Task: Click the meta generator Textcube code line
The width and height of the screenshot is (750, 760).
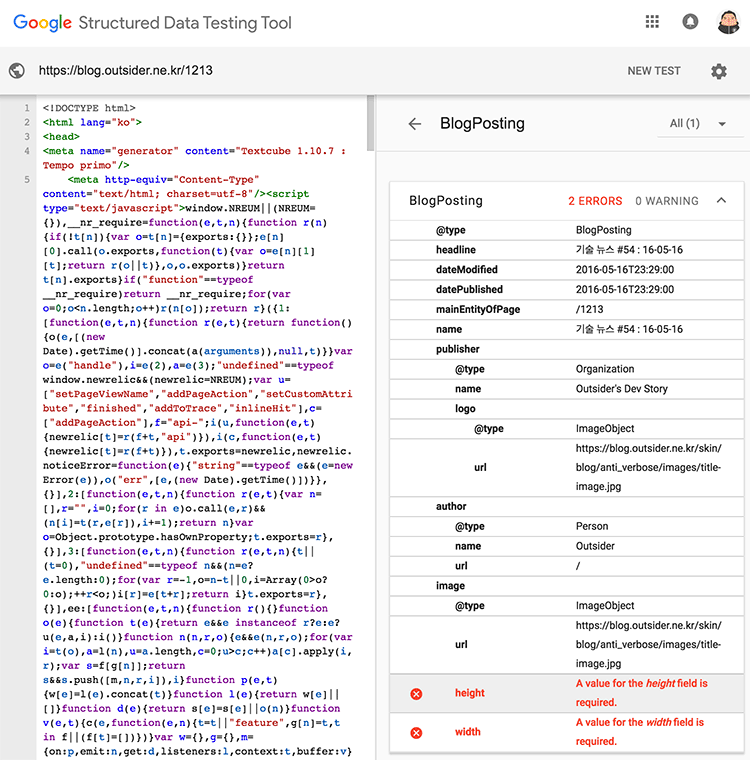Action: point(194,158)
